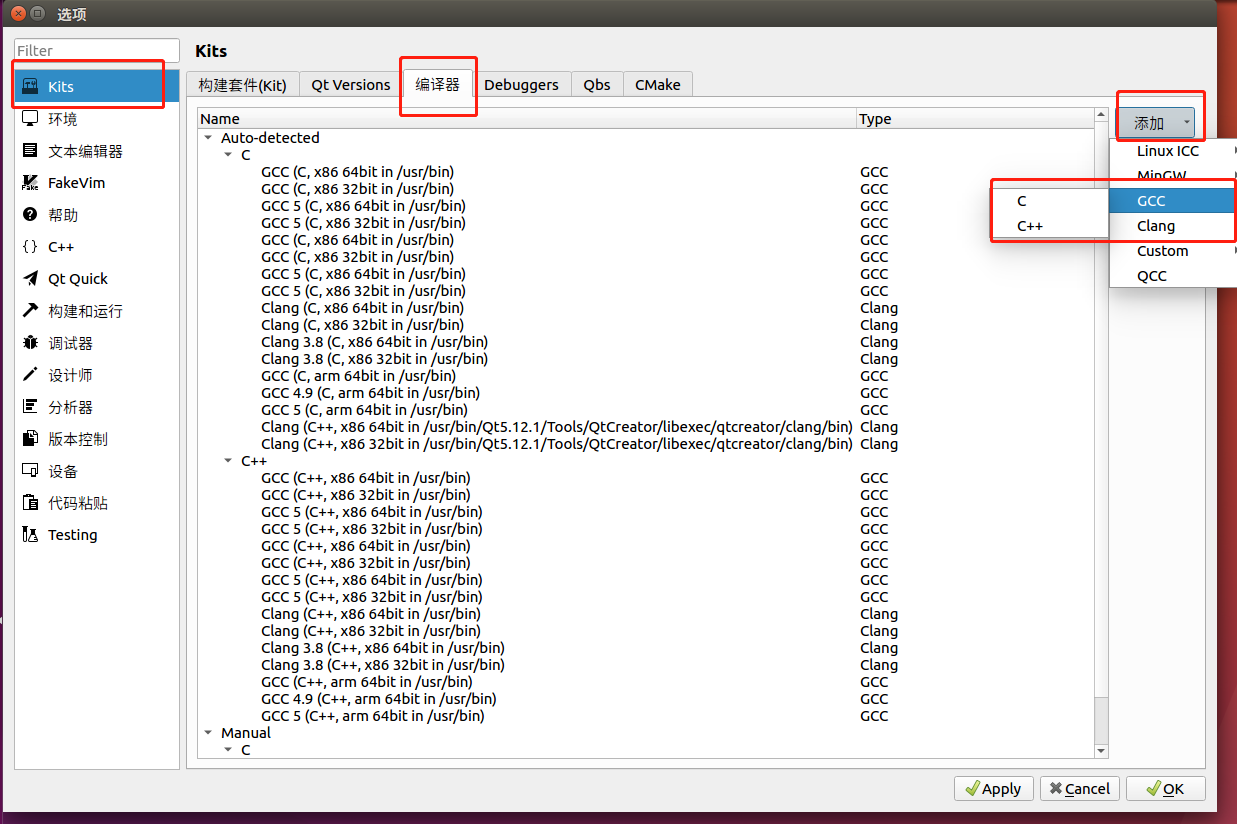The width and height of the screenshot is (1237, 824).
Task: Click the 构建和运行 build-and-run icon
Action: [30, 310]
